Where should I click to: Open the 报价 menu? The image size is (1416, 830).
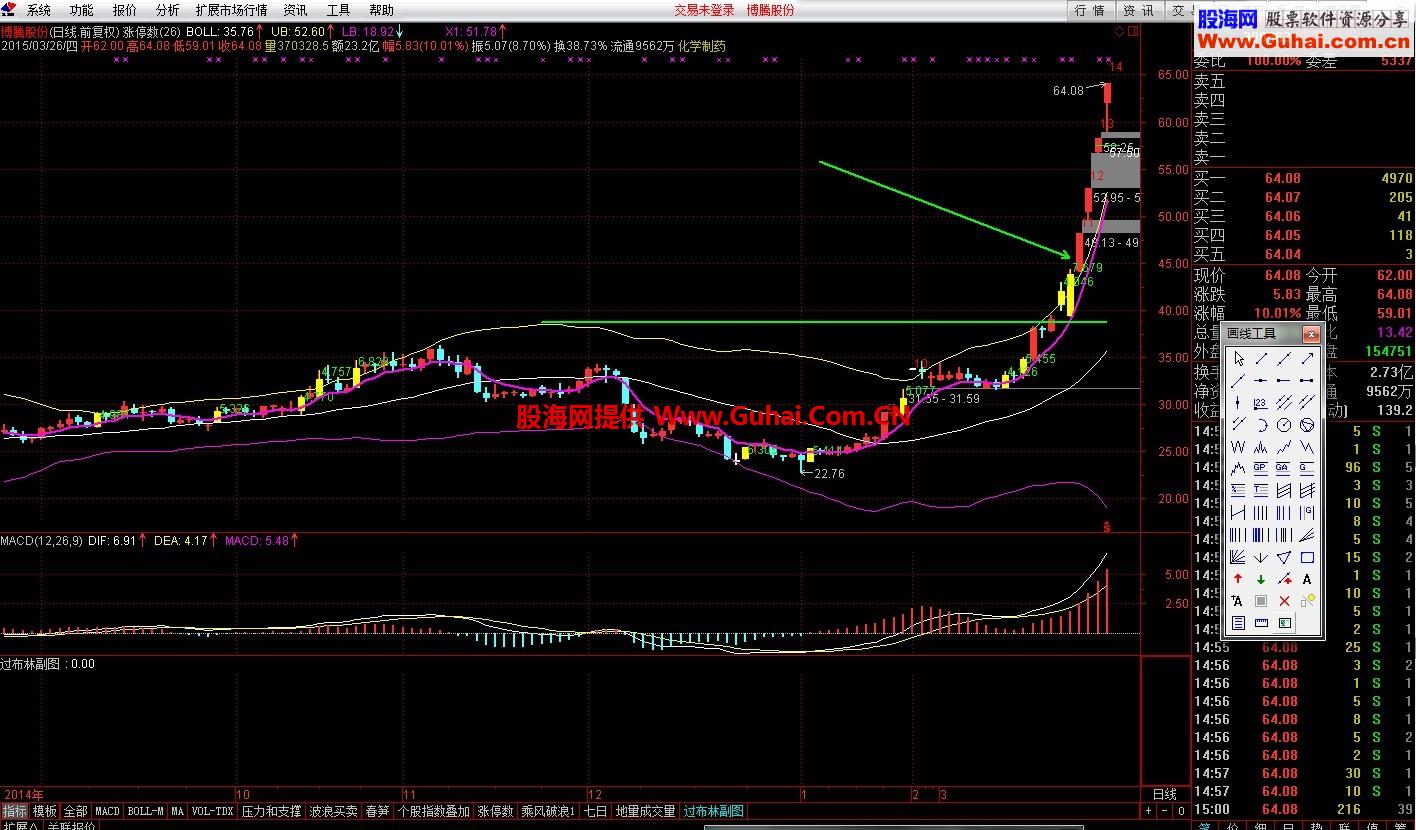coord(125,10)
